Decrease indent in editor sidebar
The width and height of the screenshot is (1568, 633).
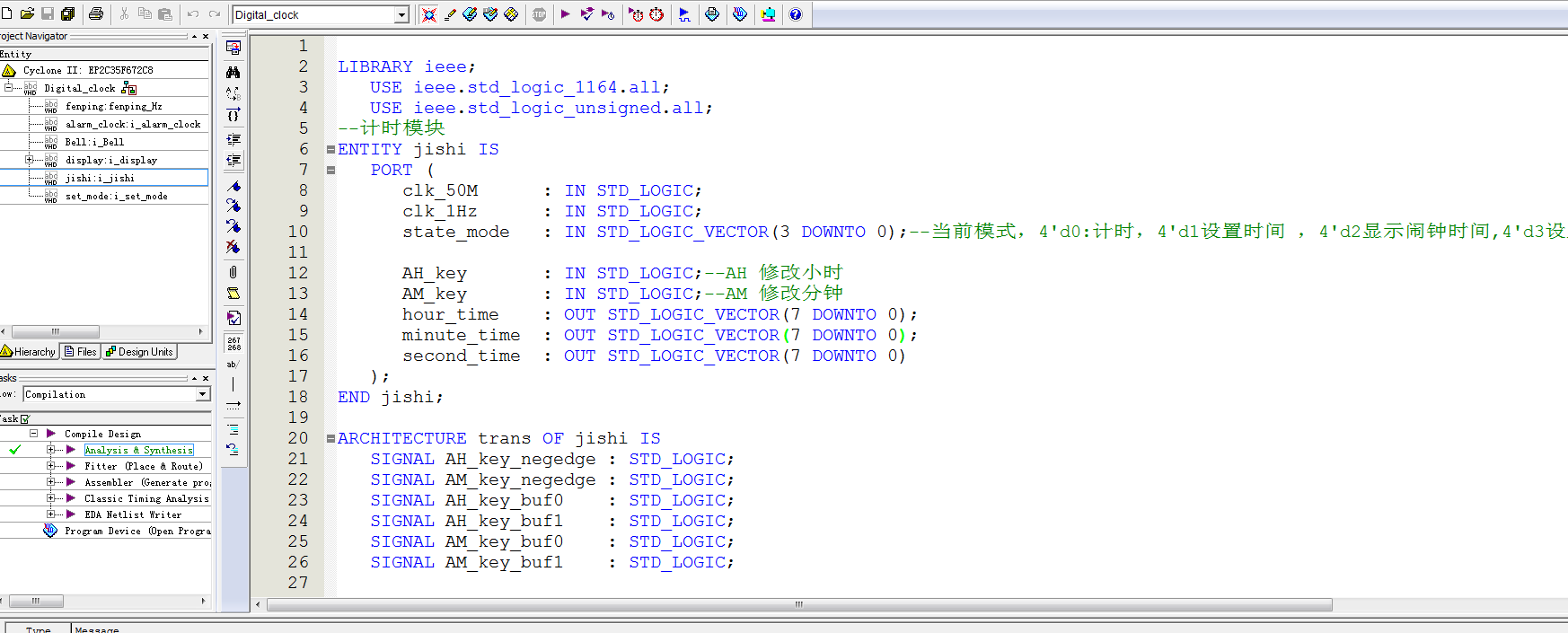[x=233, y=161]
